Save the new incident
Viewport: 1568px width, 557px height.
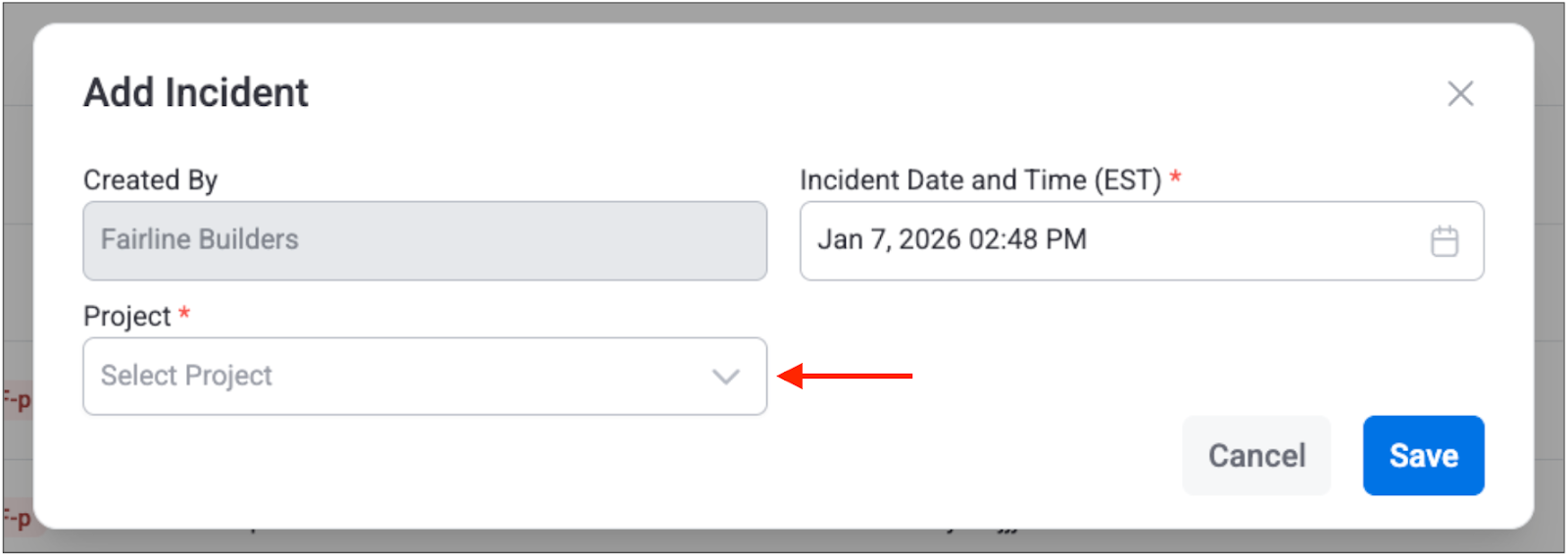pyautogui.click(x=1423, y=456)
